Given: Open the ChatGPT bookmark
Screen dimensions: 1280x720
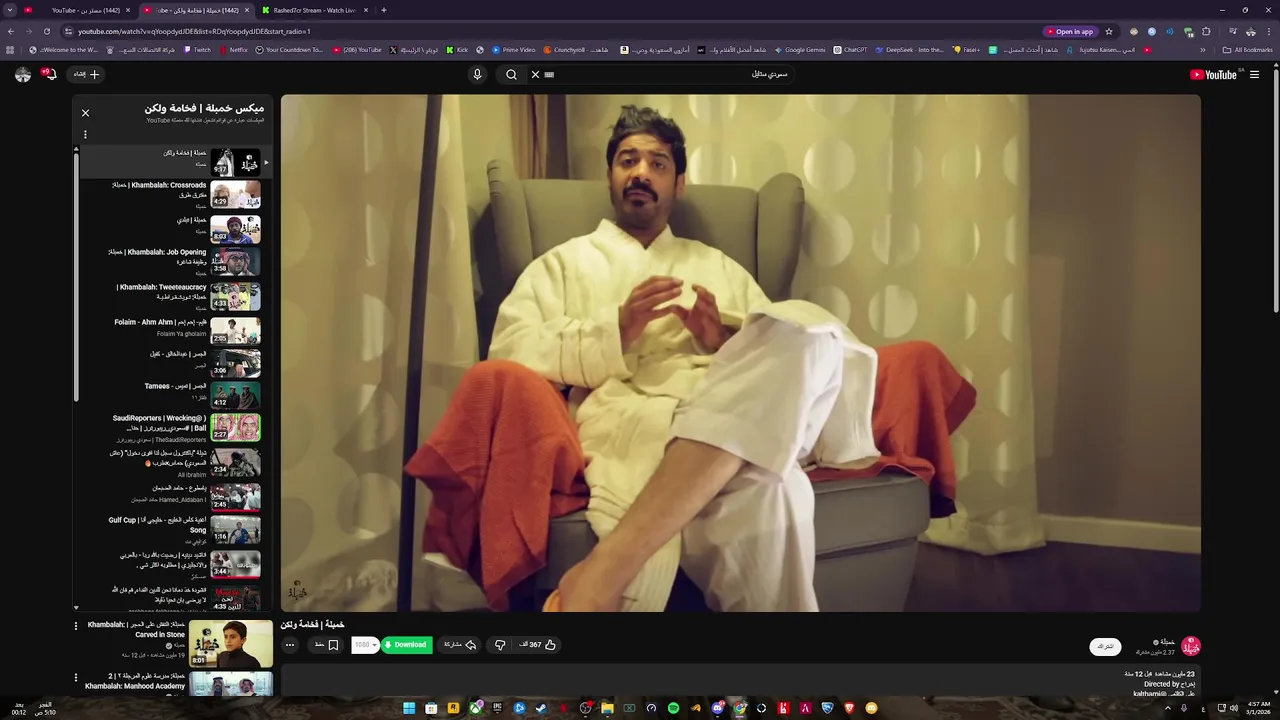Looking at the screenshot, I should pyautogui.click(x=850, y=49).
